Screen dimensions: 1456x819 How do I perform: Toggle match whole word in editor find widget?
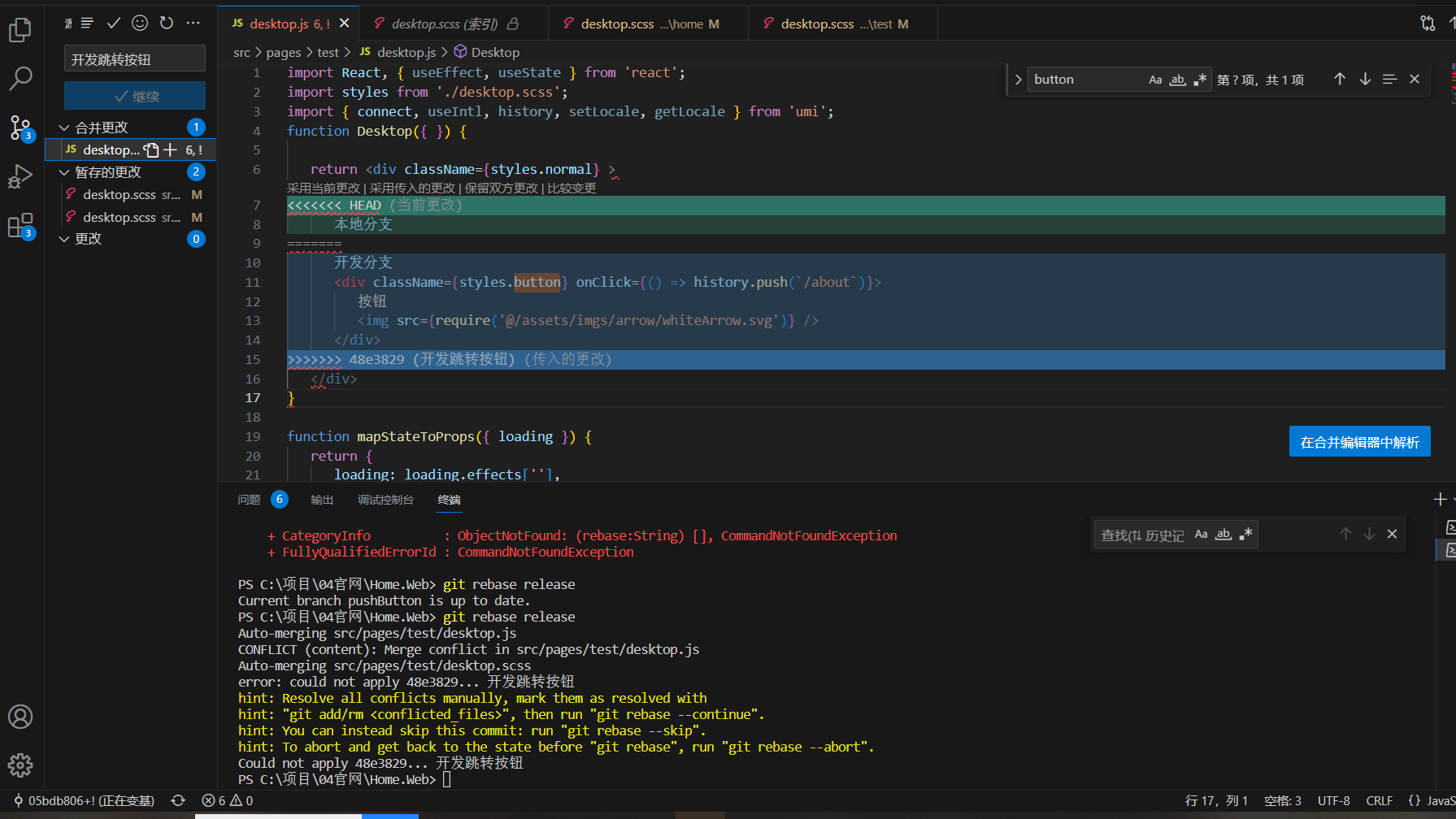(x=1177, y=79)
